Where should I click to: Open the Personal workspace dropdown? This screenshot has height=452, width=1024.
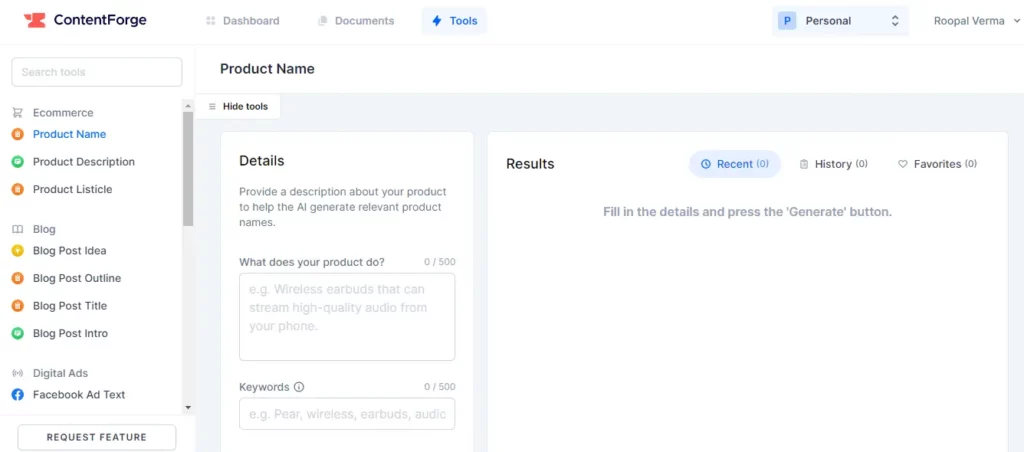[840, 21]
